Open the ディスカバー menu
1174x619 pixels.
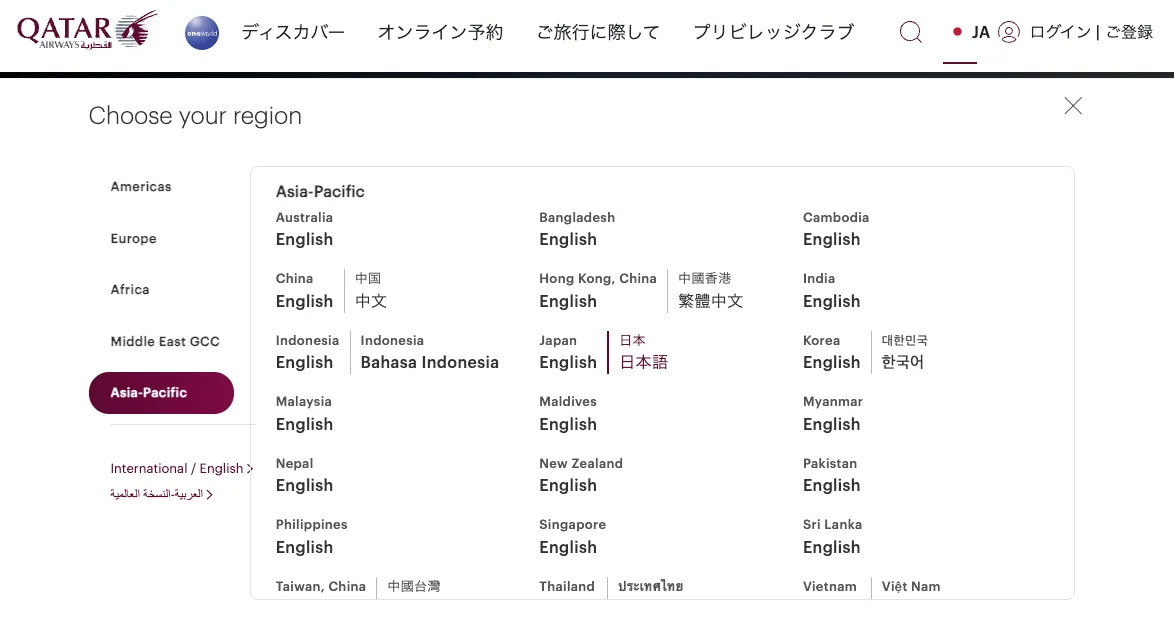tap(293, 32)
